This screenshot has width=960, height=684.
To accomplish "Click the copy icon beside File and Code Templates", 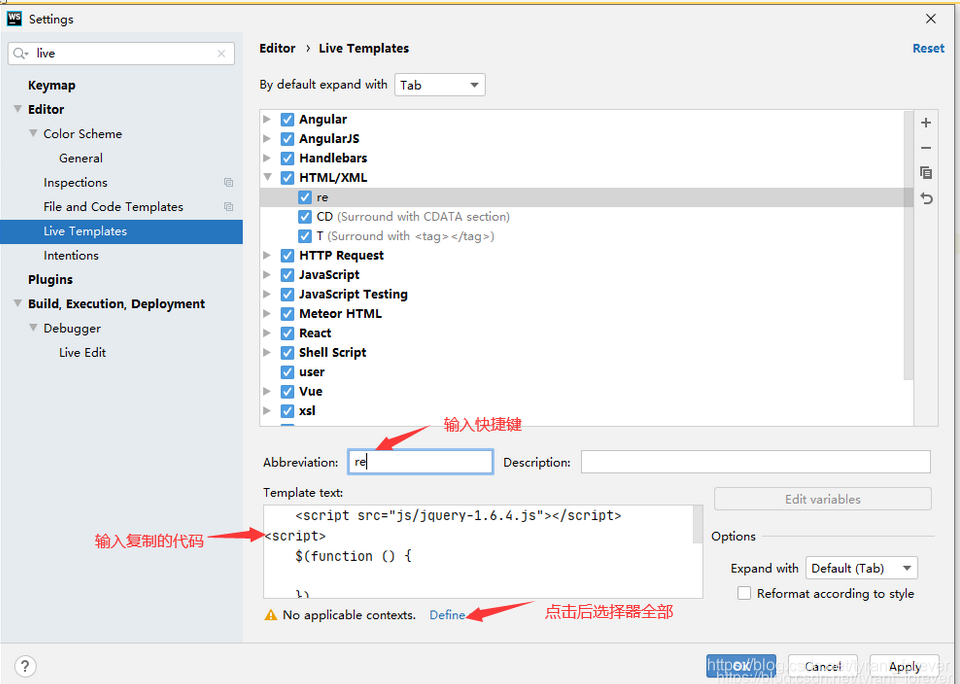I will coord(228,207).
